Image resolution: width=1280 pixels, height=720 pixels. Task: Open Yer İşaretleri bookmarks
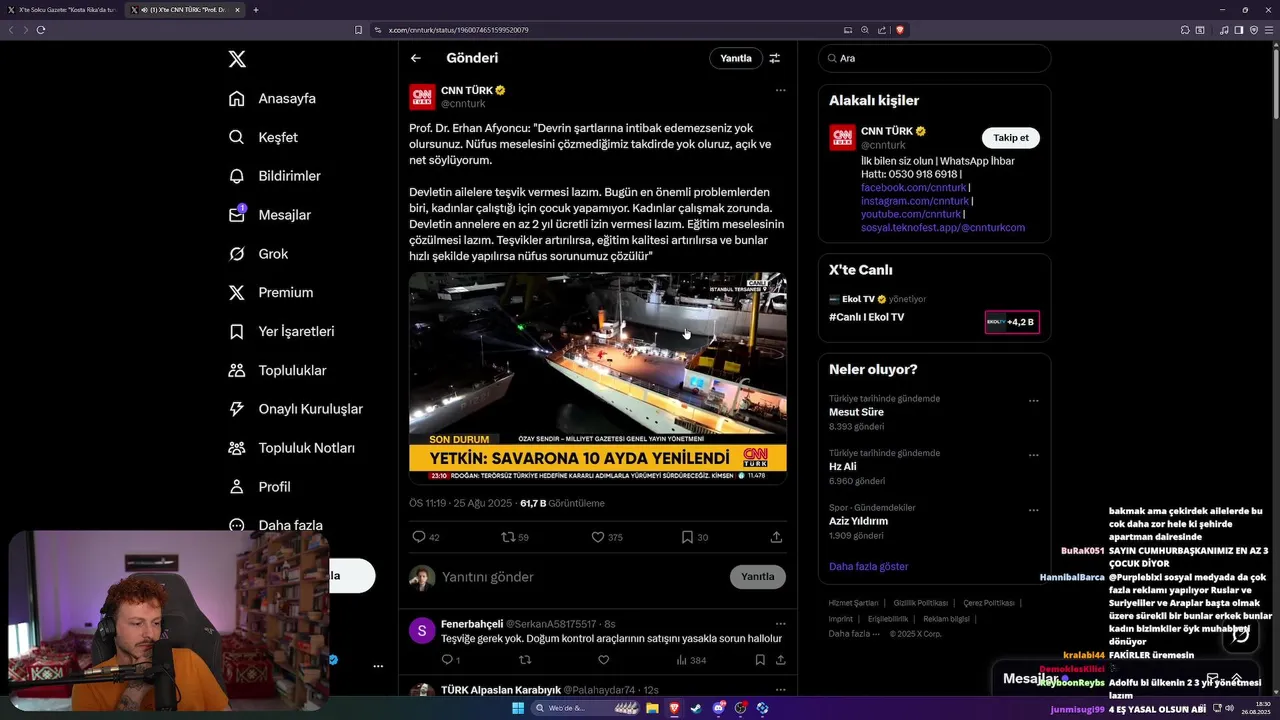(281, 331)
